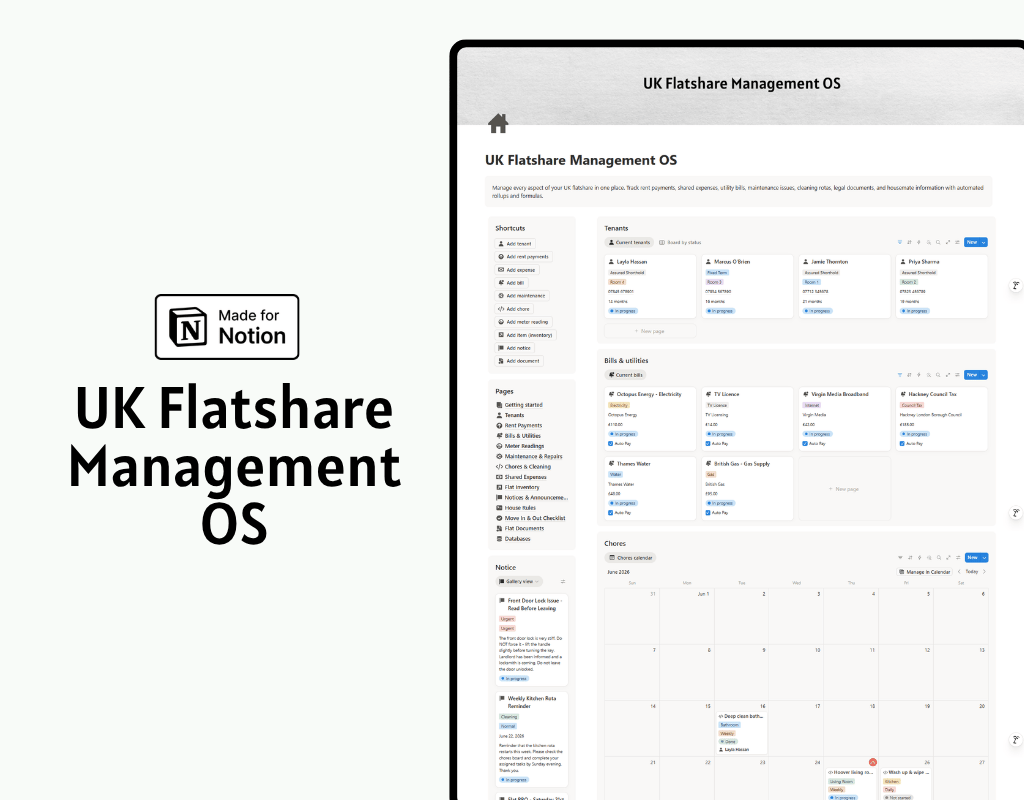
Task: Click lightning icon in Bills & utilities toolbar
Action: point(919,375)
